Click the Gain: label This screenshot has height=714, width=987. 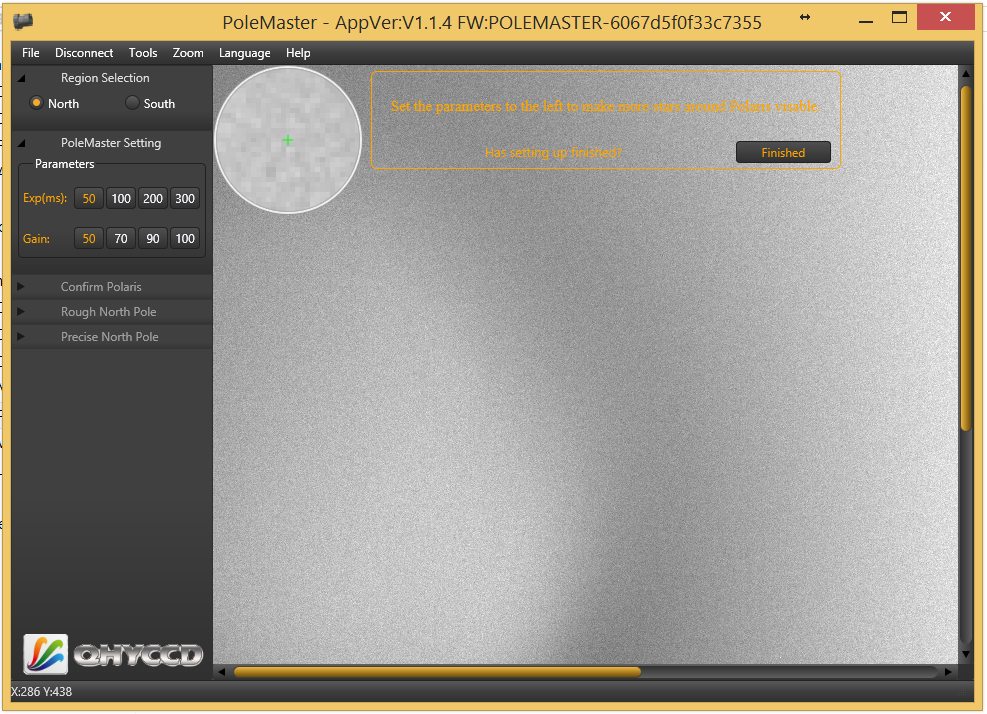click(x=37, y=239)
